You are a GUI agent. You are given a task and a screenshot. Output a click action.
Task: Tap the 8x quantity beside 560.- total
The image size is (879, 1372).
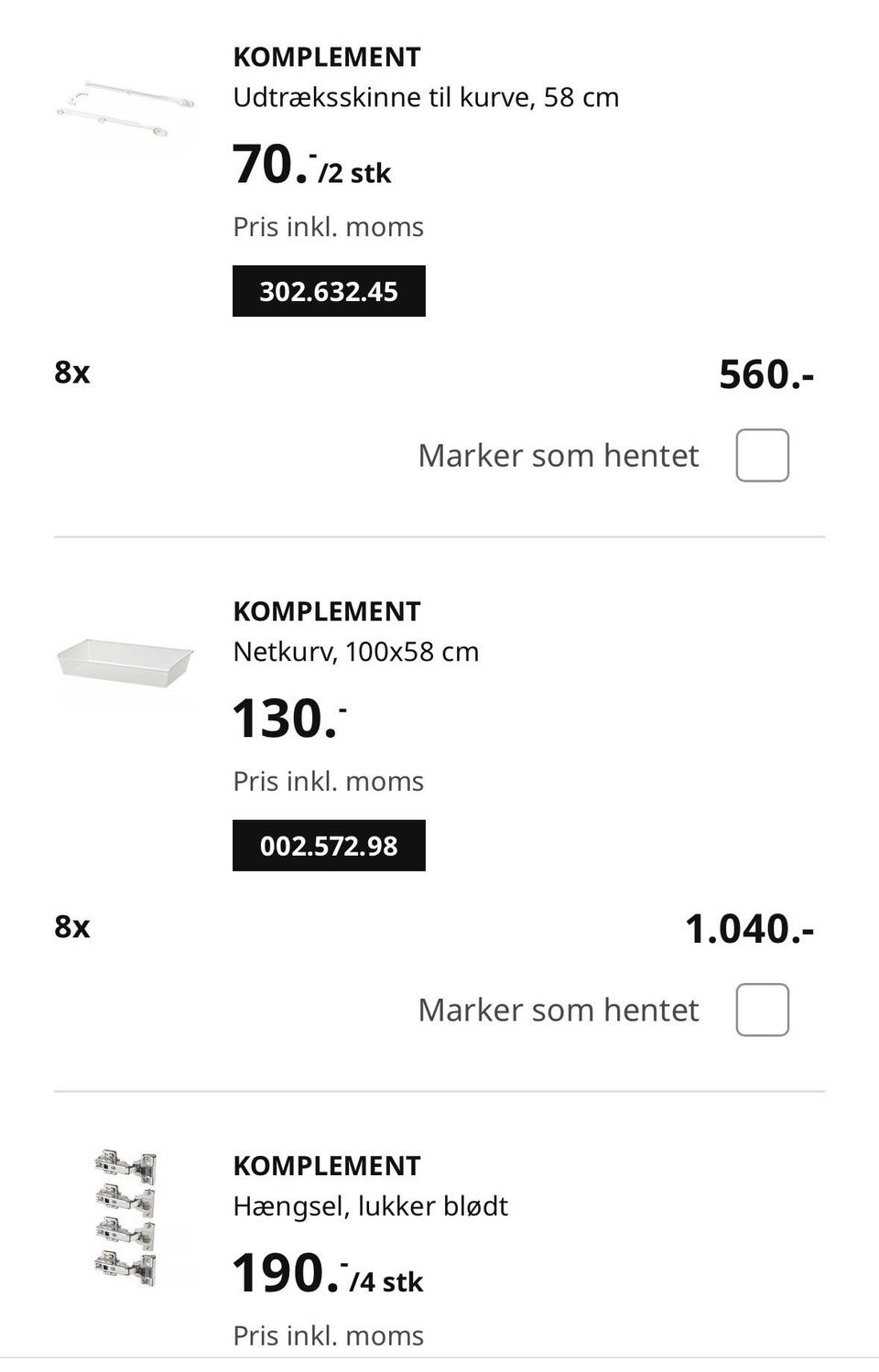72,373
